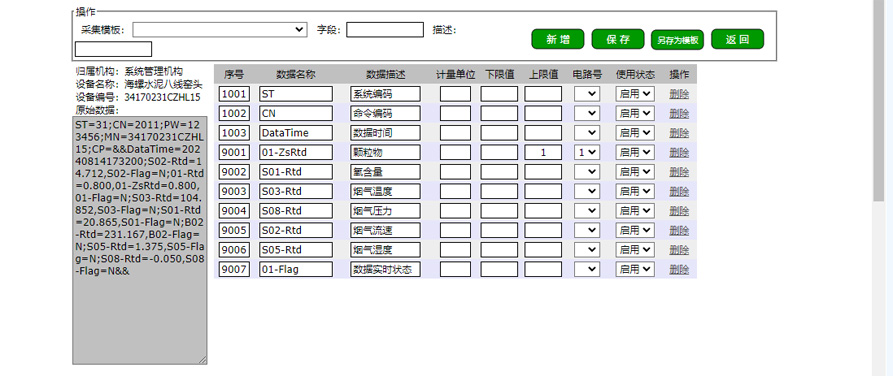Click the data name field 01-ZsRtd

(296, 152)
